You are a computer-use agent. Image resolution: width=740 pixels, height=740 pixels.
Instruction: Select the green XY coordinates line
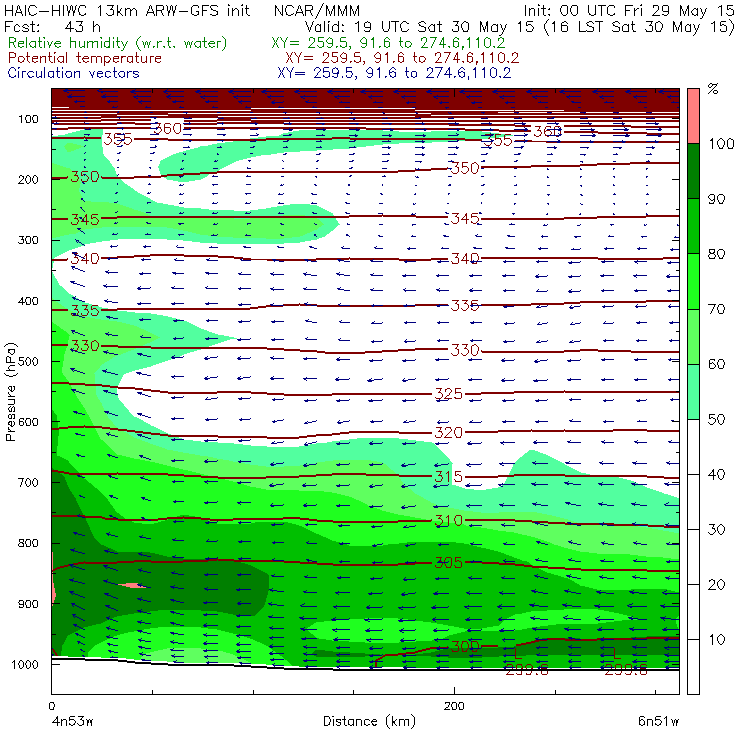point(388,43)
